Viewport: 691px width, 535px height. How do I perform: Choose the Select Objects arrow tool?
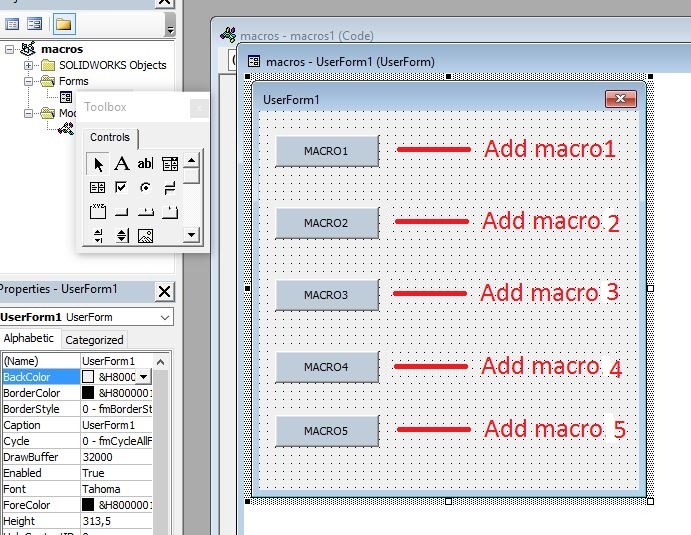pos(98,164)
